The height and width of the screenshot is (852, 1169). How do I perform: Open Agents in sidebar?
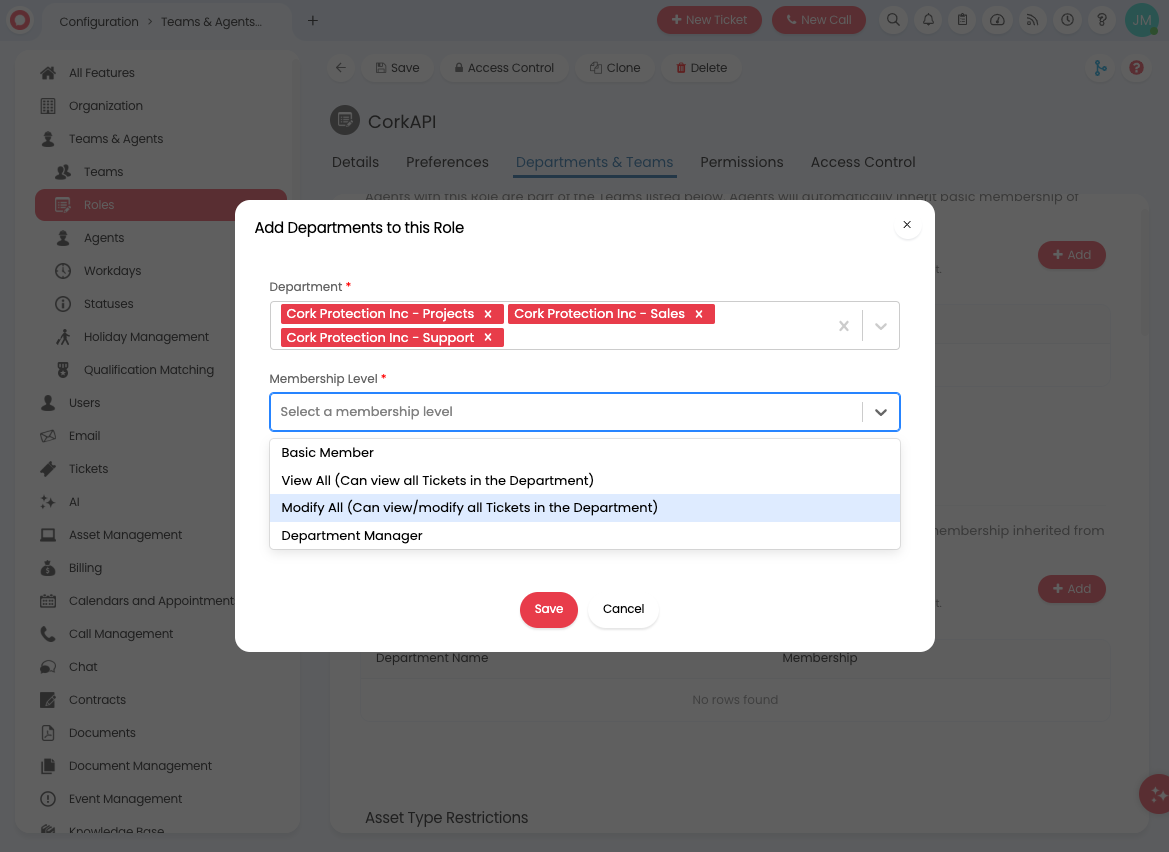tap(104, 238)
